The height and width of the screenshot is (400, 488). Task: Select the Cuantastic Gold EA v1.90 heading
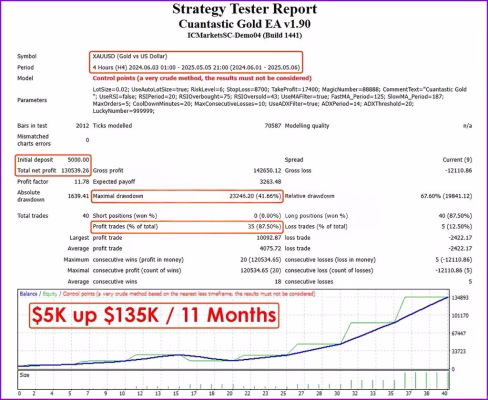(x=244, y=24)
